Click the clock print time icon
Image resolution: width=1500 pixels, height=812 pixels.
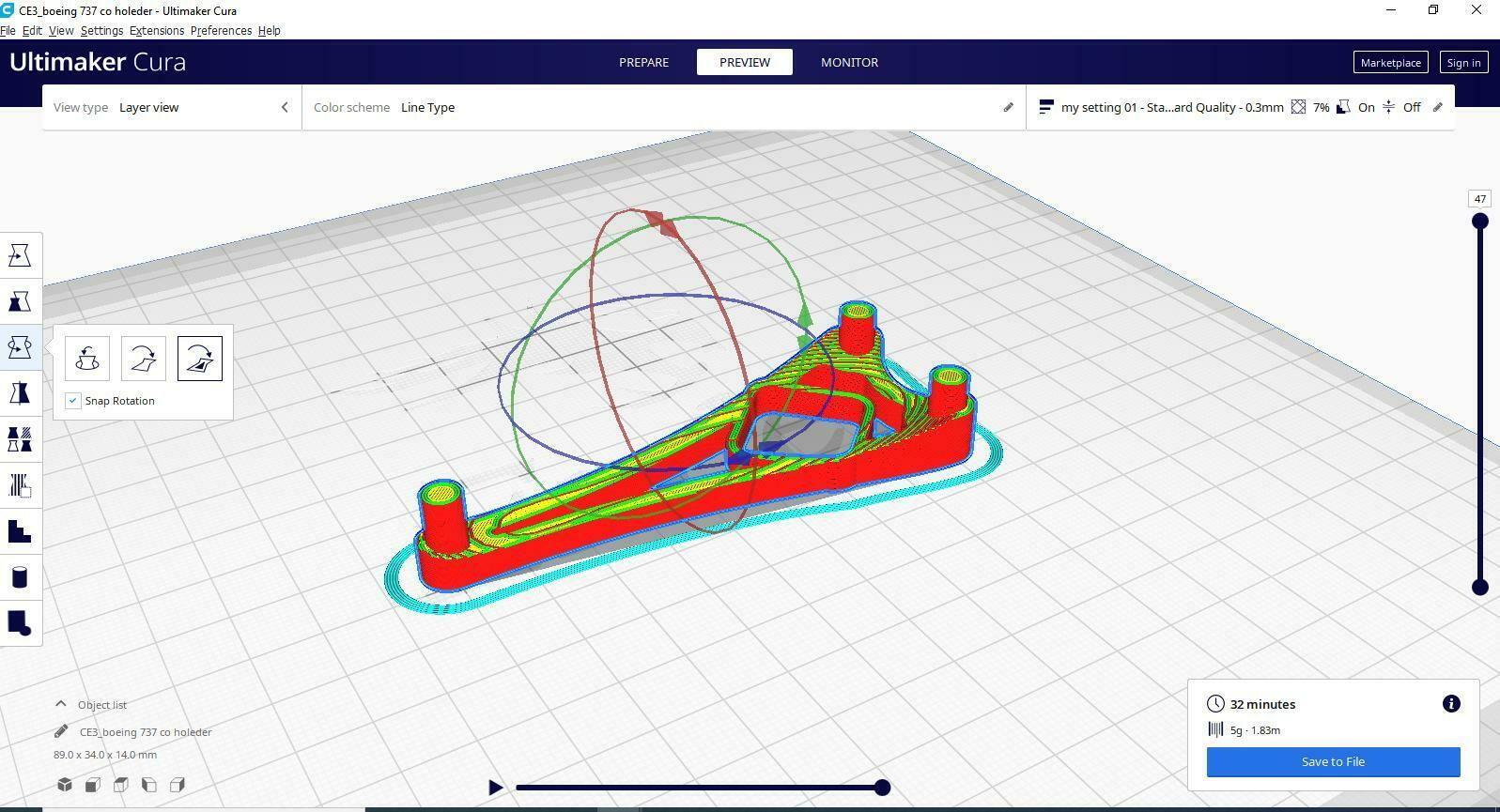(1215, 704)
